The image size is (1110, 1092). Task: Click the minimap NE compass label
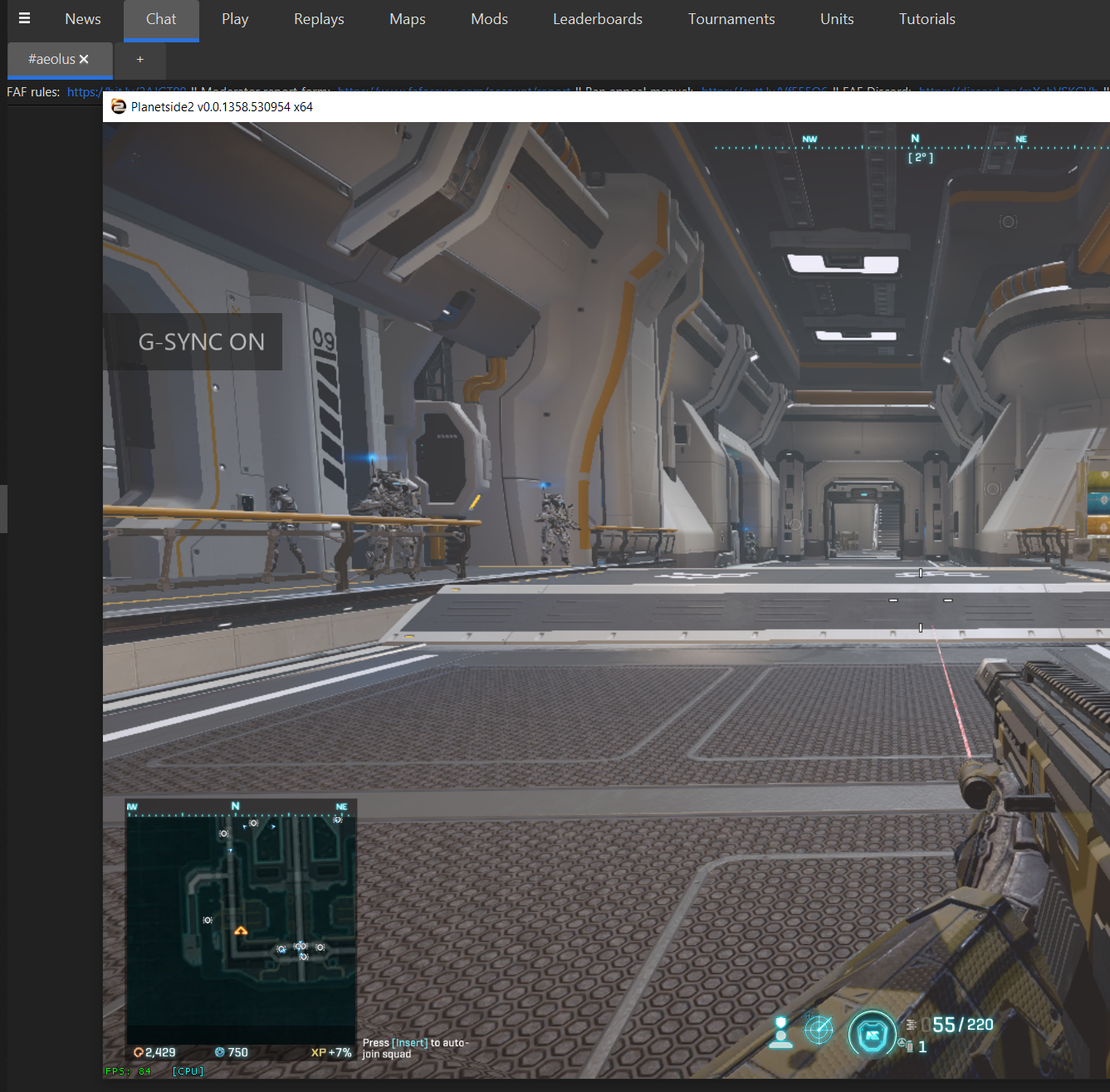(341, 806)
